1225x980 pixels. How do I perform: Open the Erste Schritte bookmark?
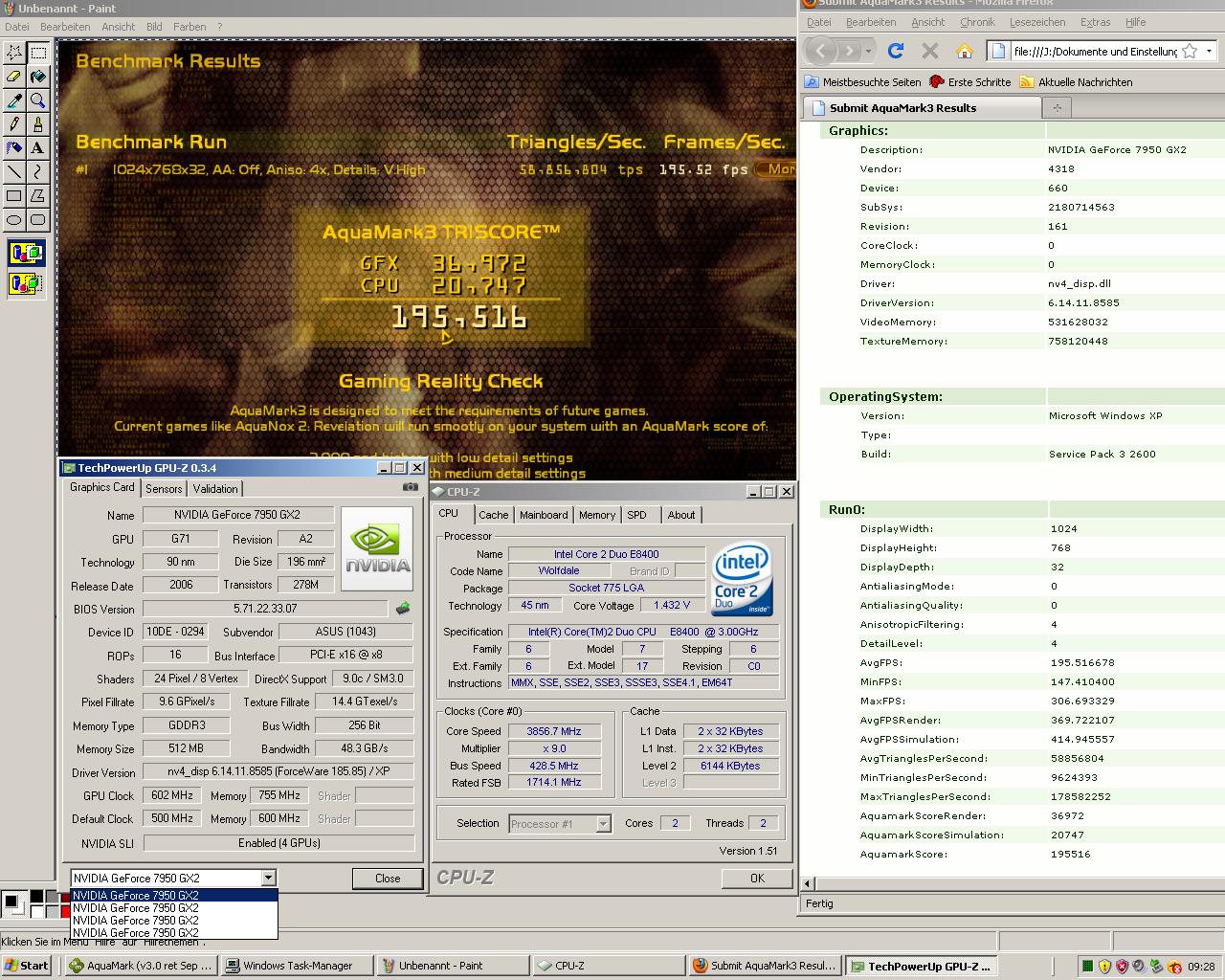pos(970,82)
